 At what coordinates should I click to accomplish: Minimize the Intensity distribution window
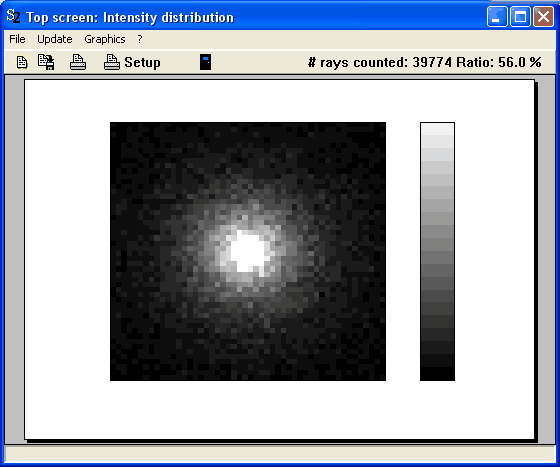point(497,16)
